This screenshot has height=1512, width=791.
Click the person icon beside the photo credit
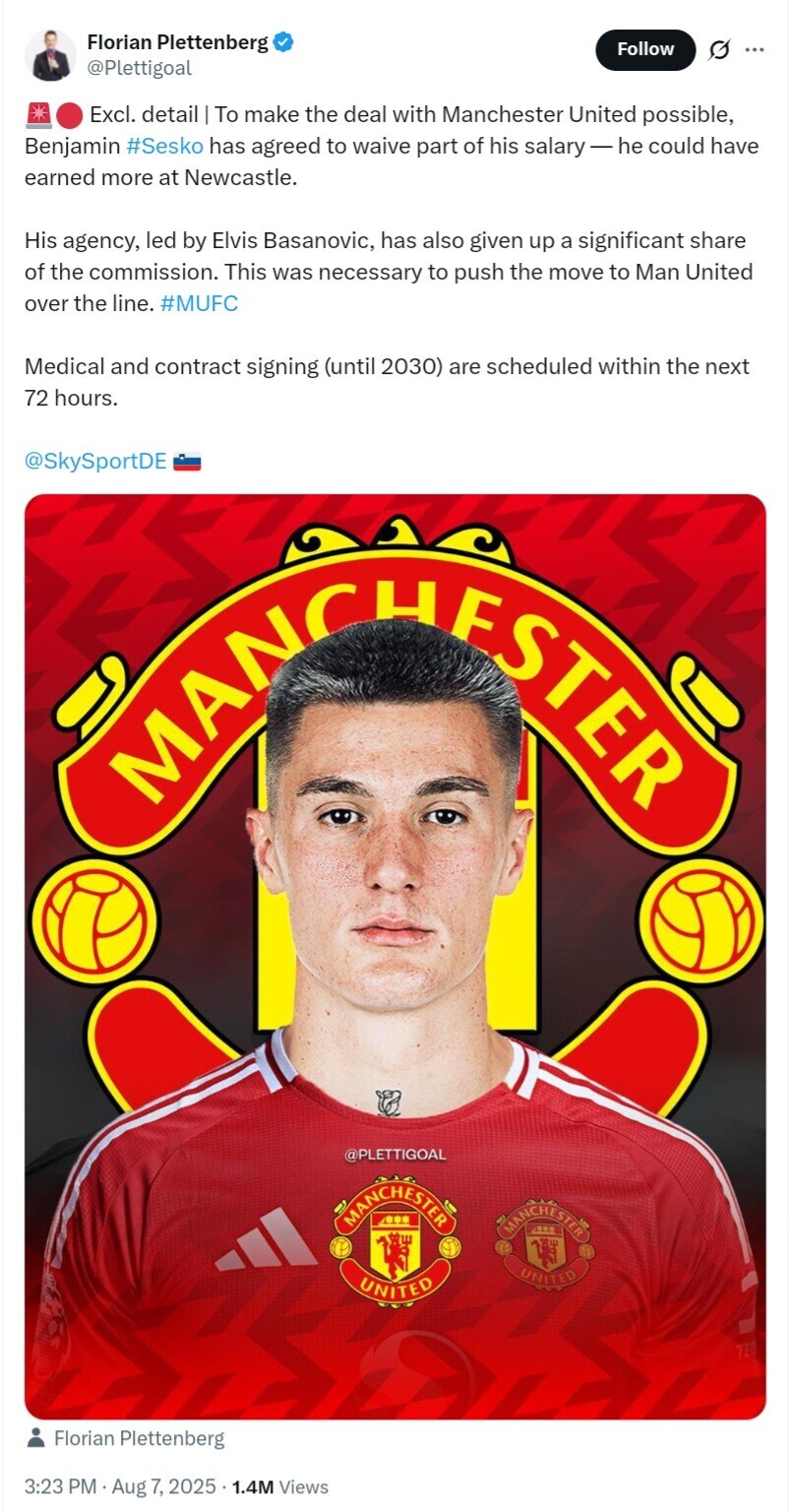point(36,1438)
